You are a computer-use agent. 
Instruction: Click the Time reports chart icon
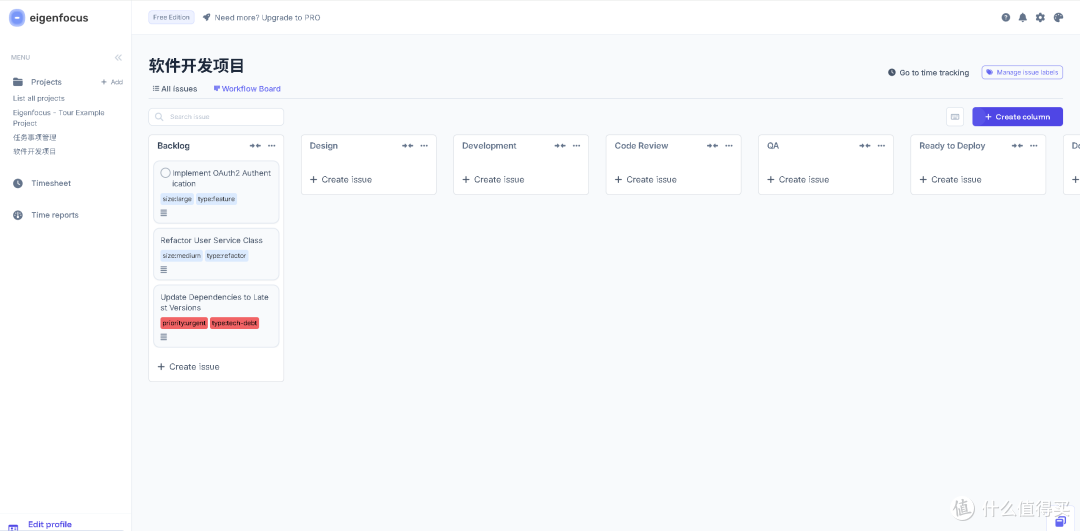(x=18, y=215)
